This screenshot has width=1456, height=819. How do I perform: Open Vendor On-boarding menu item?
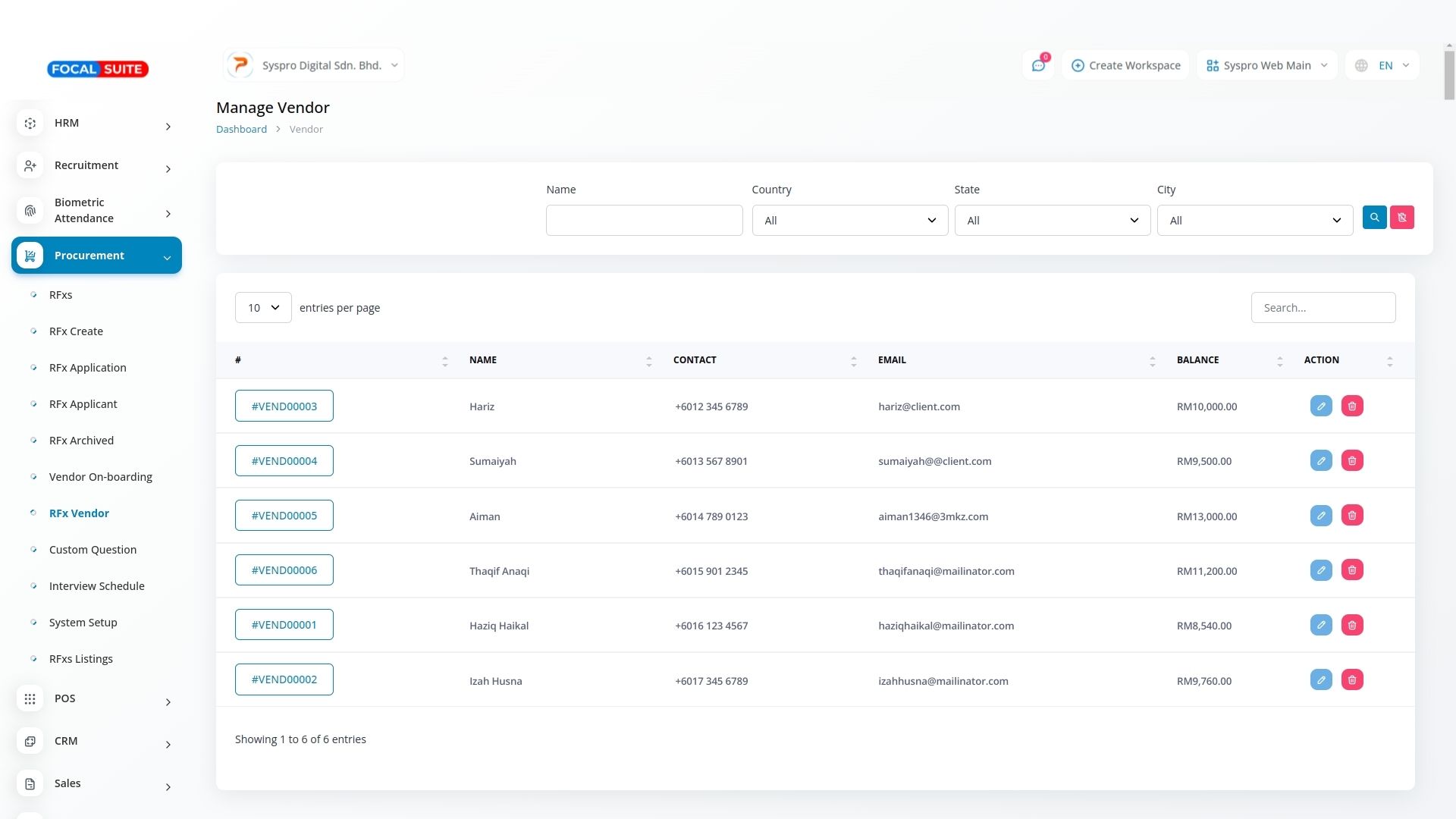click(x=100, y=477)
